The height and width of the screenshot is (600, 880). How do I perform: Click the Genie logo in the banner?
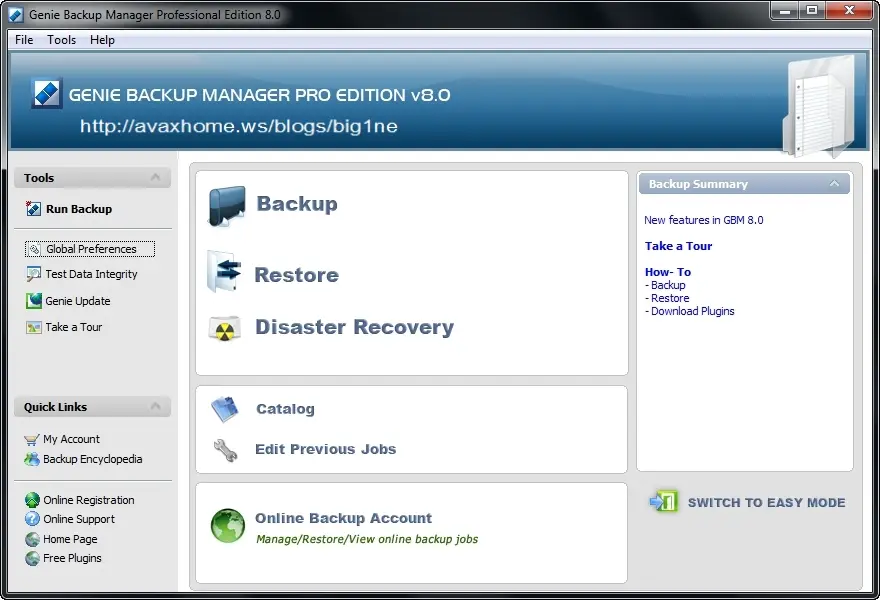click(47, 94)
